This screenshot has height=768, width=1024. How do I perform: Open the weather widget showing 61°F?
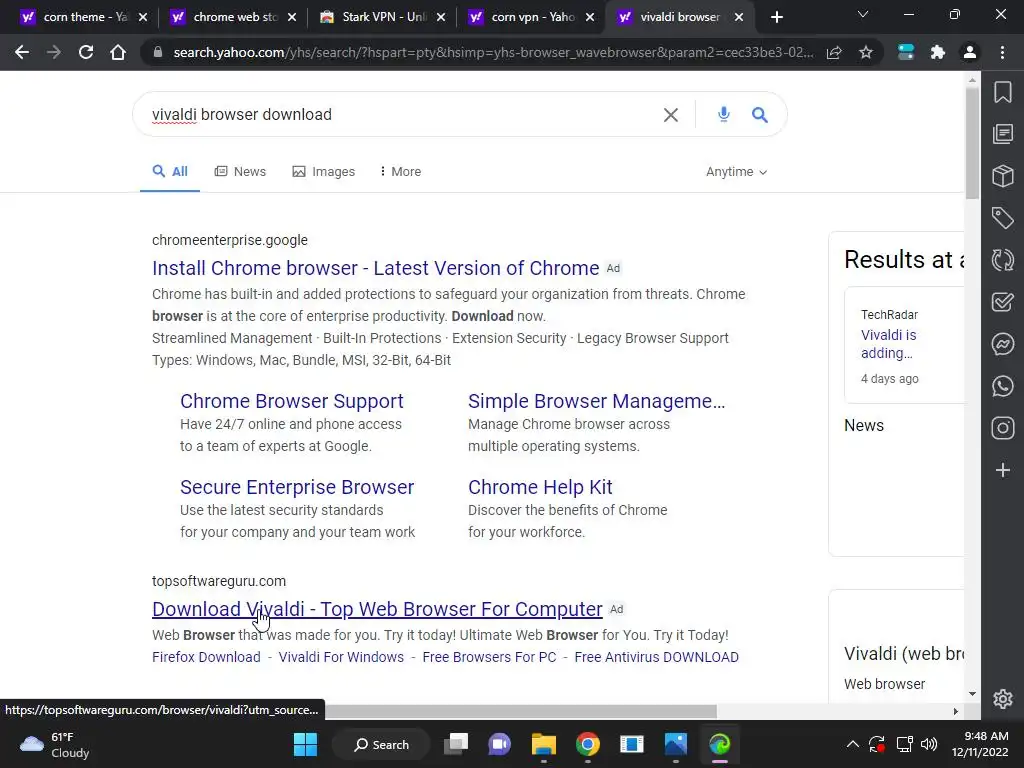pyautogui.click(x=55, y=744)
